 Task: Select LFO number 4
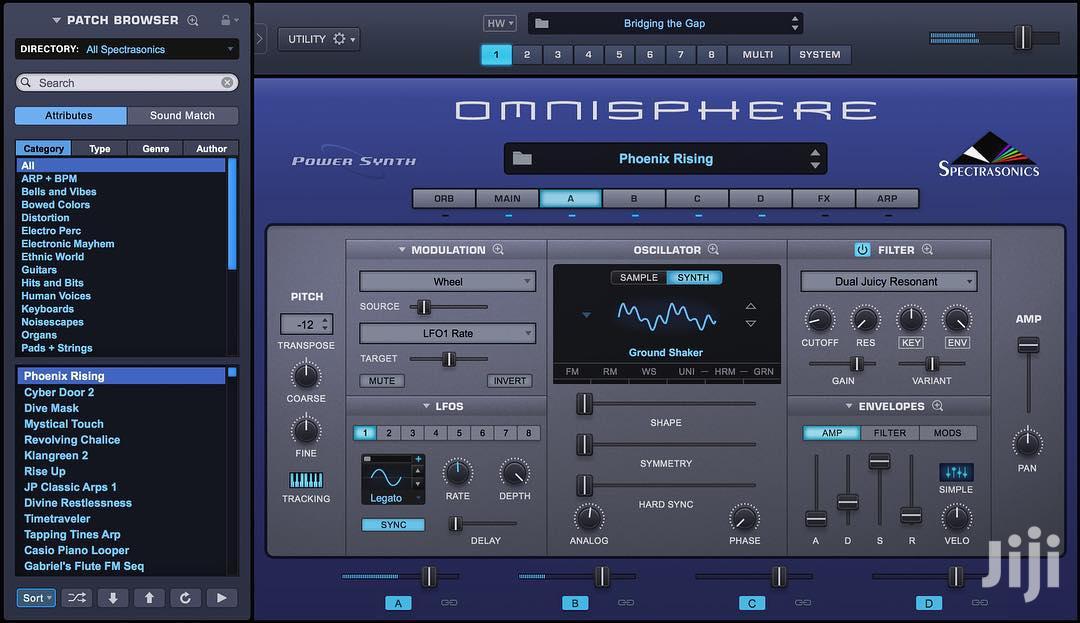[435, 433]
